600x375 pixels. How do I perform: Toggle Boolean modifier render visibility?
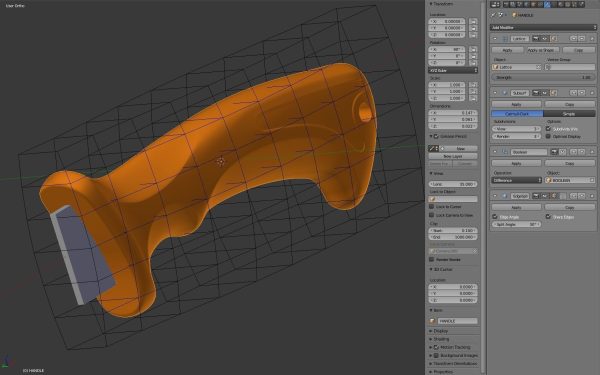(554, 152)
